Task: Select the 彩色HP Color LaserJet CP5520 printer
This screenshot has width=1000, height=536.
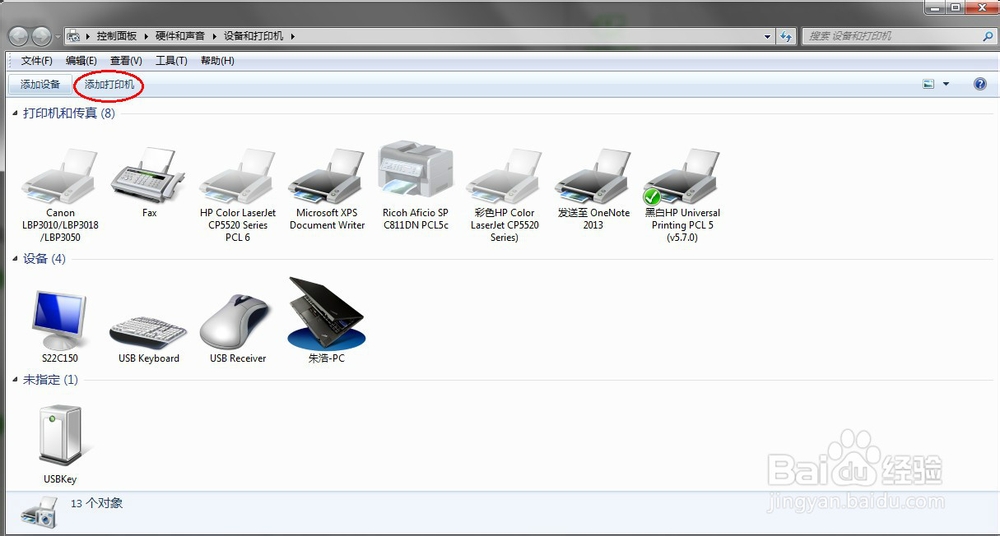Action: 504,177
